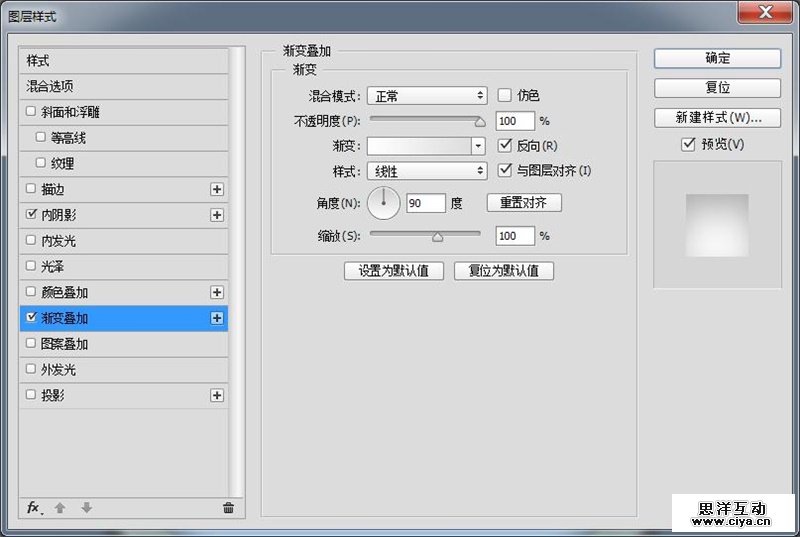This screenshot has width=800, height=537.
Task: Click the plus icon beside 颜色叠加
Action: [x=217, y=292]
